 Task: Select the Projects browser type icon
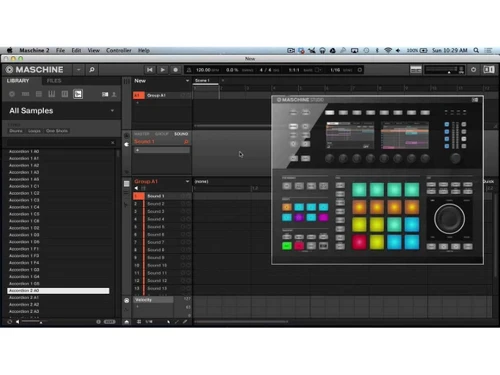point(12,94)
